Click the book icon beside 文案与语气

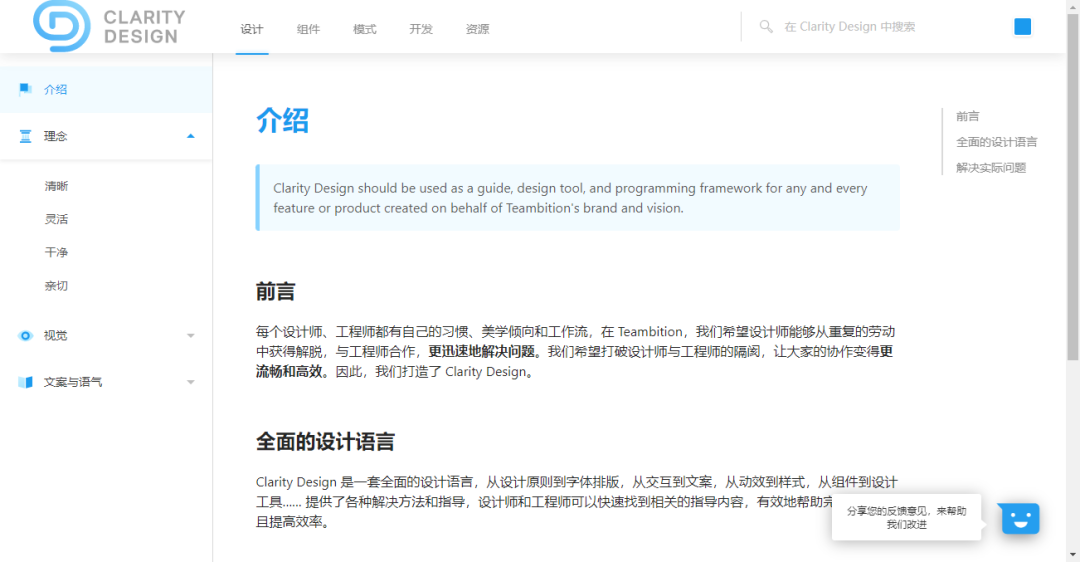[x=25, y=382]
